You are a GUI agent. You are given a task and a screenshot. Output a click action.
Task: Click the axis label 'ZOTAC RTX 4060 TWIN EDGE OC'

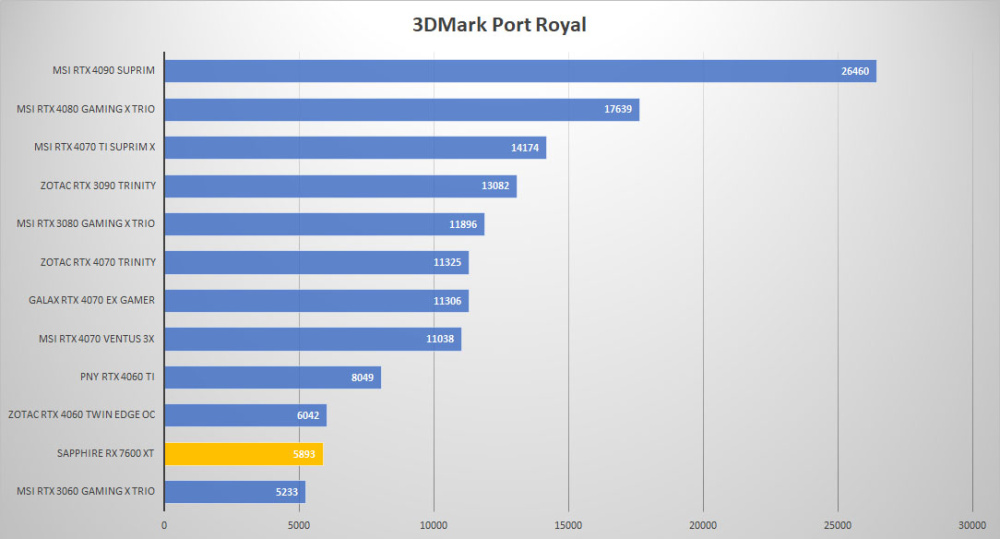82,415
